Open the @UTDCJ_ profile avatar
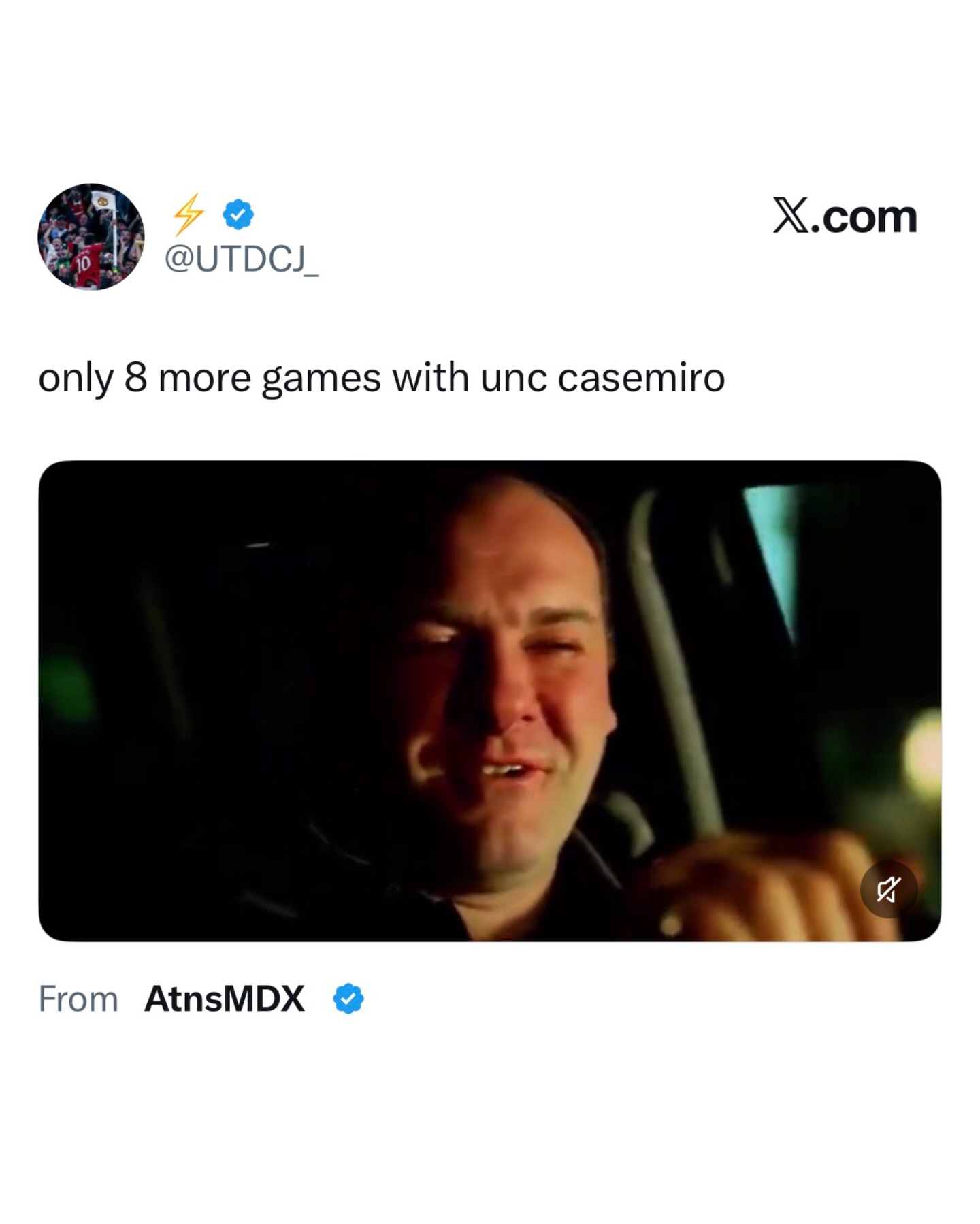The image size is (980, 1224). pos(91,236)
